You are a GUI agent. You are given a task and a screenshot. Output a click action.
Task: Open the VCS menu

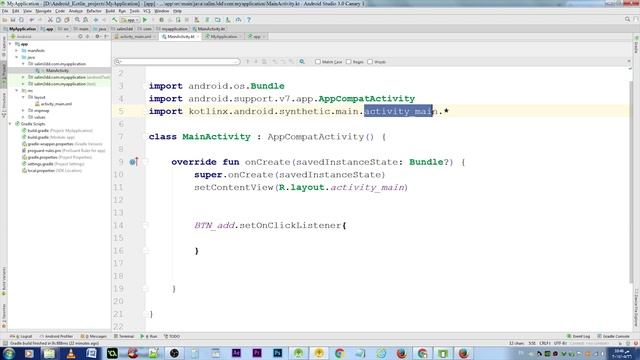point(147,11)
